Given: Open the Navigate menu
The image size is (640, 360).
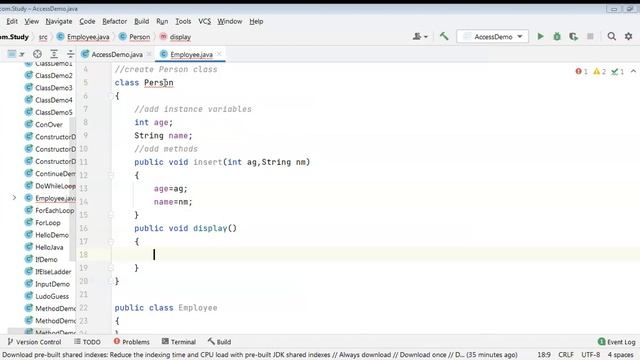Looking at the screenshot, I should [x=59, y=21].
